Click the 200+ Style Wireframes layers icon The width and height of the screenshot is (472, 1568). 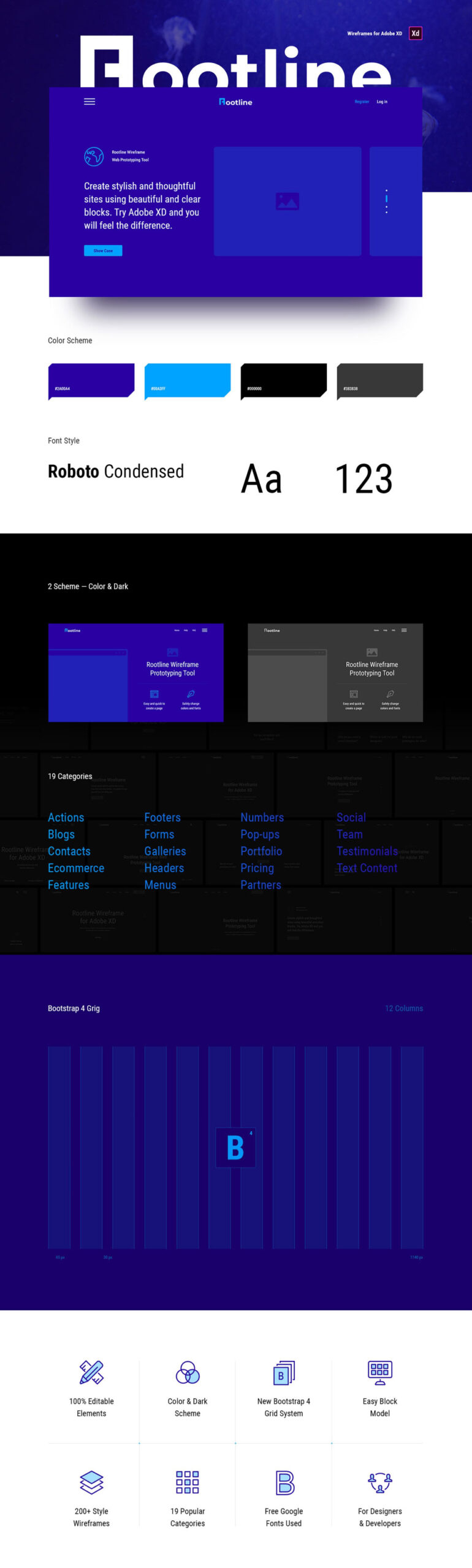pyautogui.click(x=91, y=1482)
